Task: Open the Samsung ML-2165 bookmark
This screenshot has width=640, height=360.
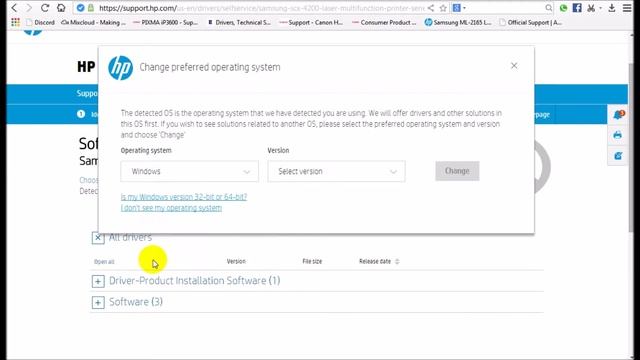Action: (458, 22)
